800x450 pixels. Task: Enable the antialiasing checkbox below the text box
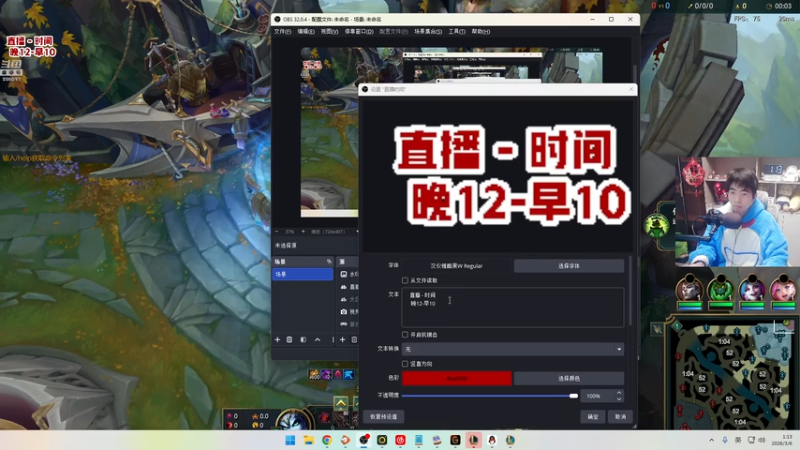coord(405,335)
